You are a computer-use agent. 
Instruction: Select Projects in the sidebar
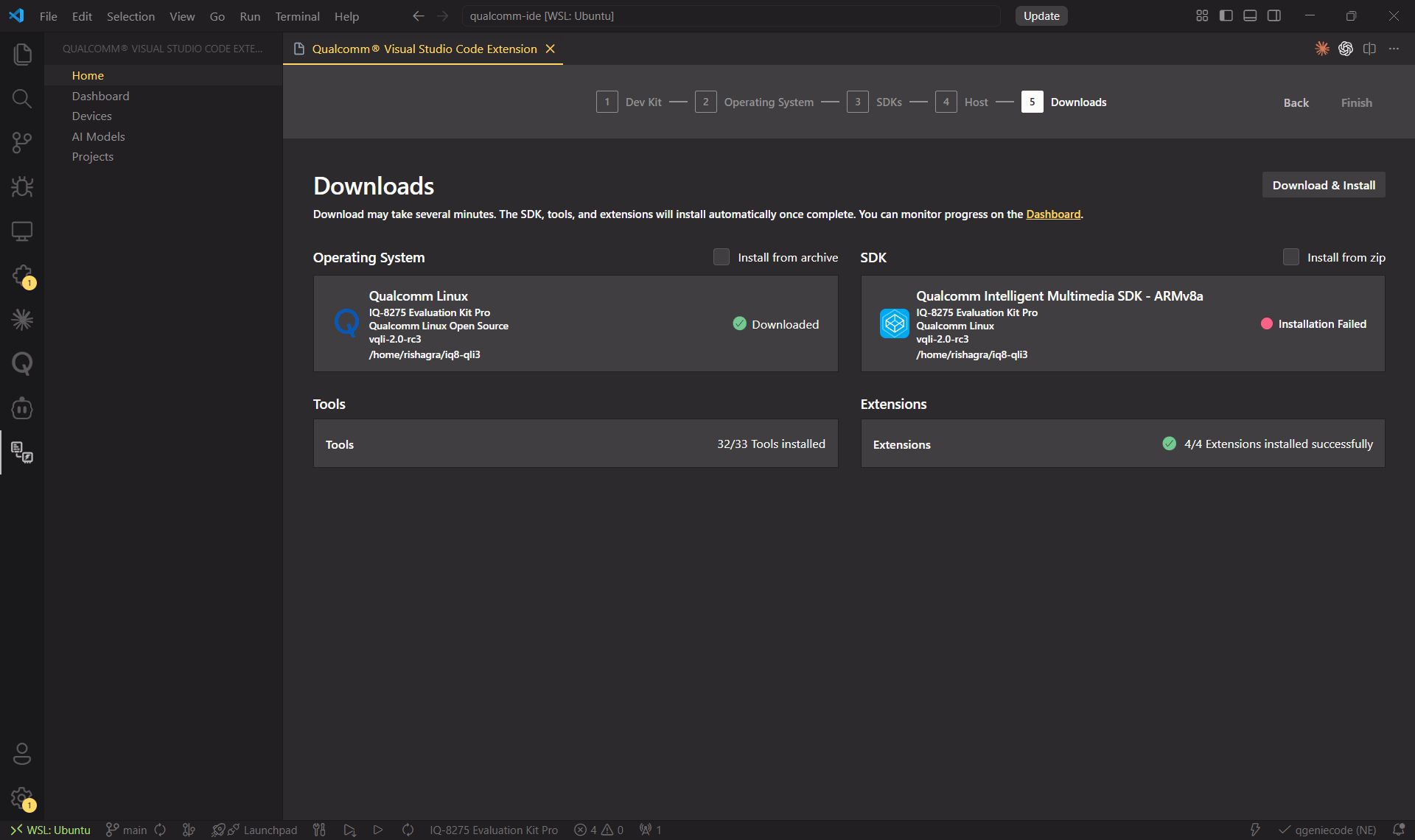pyautogui.click(x=163, y=156)
